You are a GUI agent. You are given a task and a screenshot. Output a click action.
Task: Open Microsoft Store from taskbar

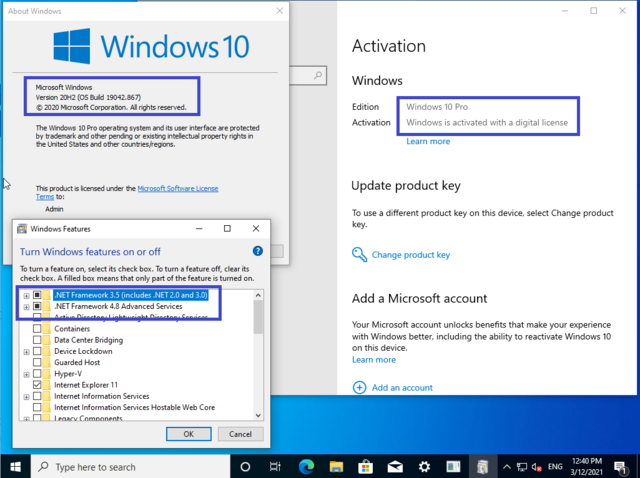(x=365, y=467)
